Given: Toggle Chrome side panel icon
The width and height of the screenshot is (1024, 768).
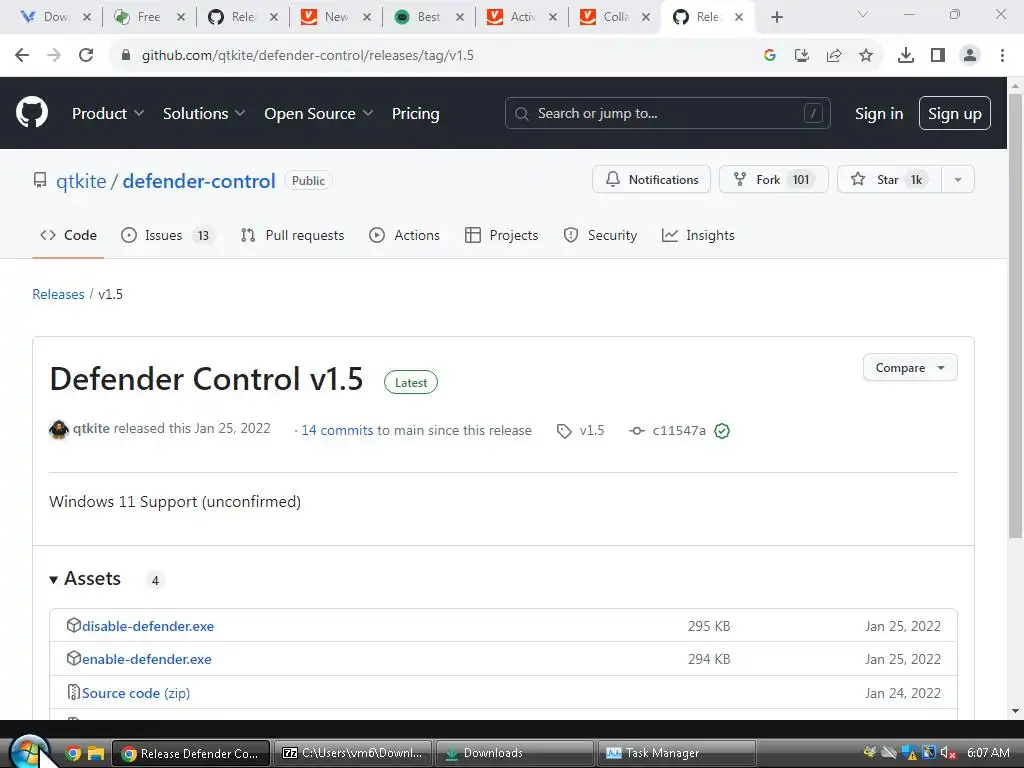Looking at the screenshot, I should coord(938,56).
